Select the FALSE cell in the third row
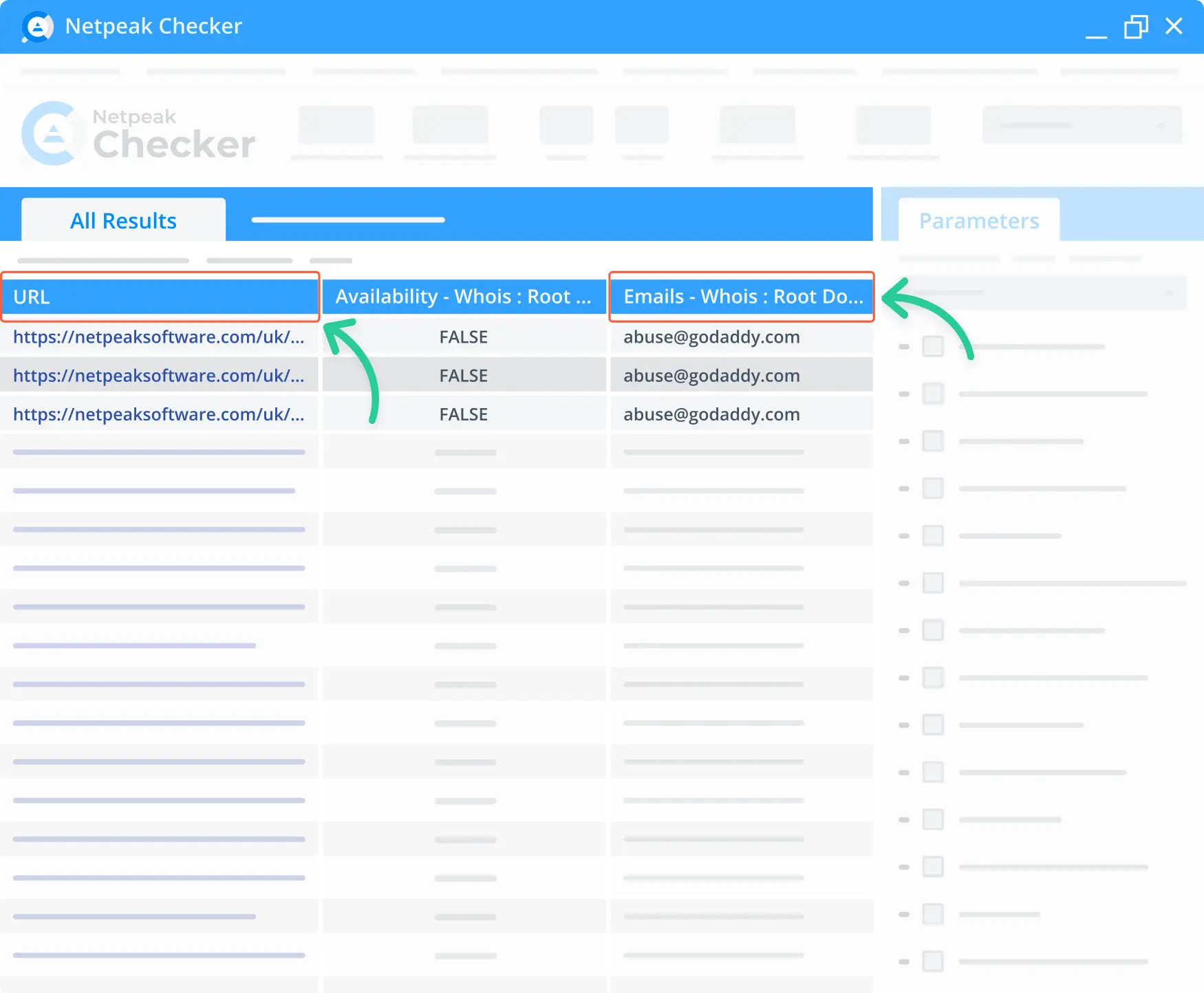Image resolution: width=1204 pixels, height=993 pixels. pos(464,414)
